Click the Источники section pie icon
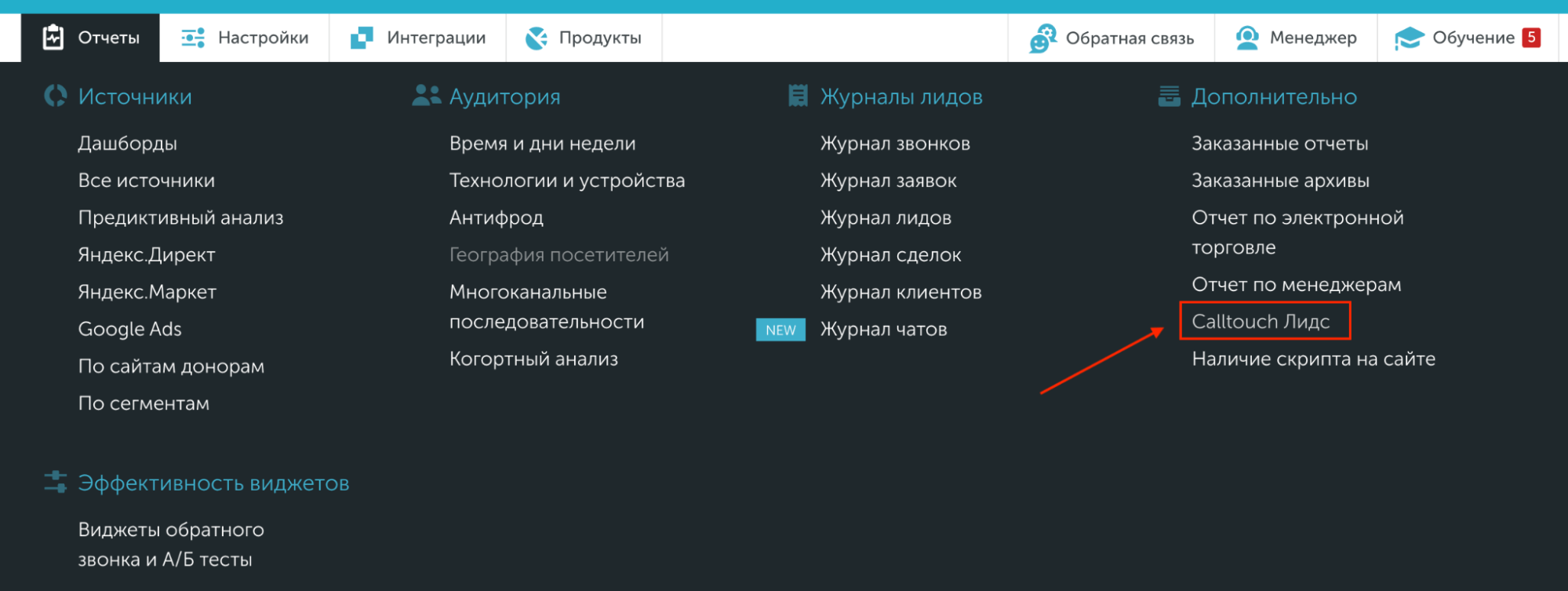 click(x=56, y=96)
